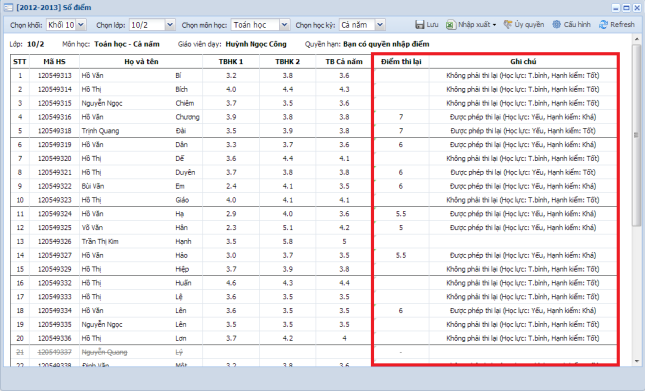
Task: Click empty retake cell for Bí
Action: click(x=401, y=76)
